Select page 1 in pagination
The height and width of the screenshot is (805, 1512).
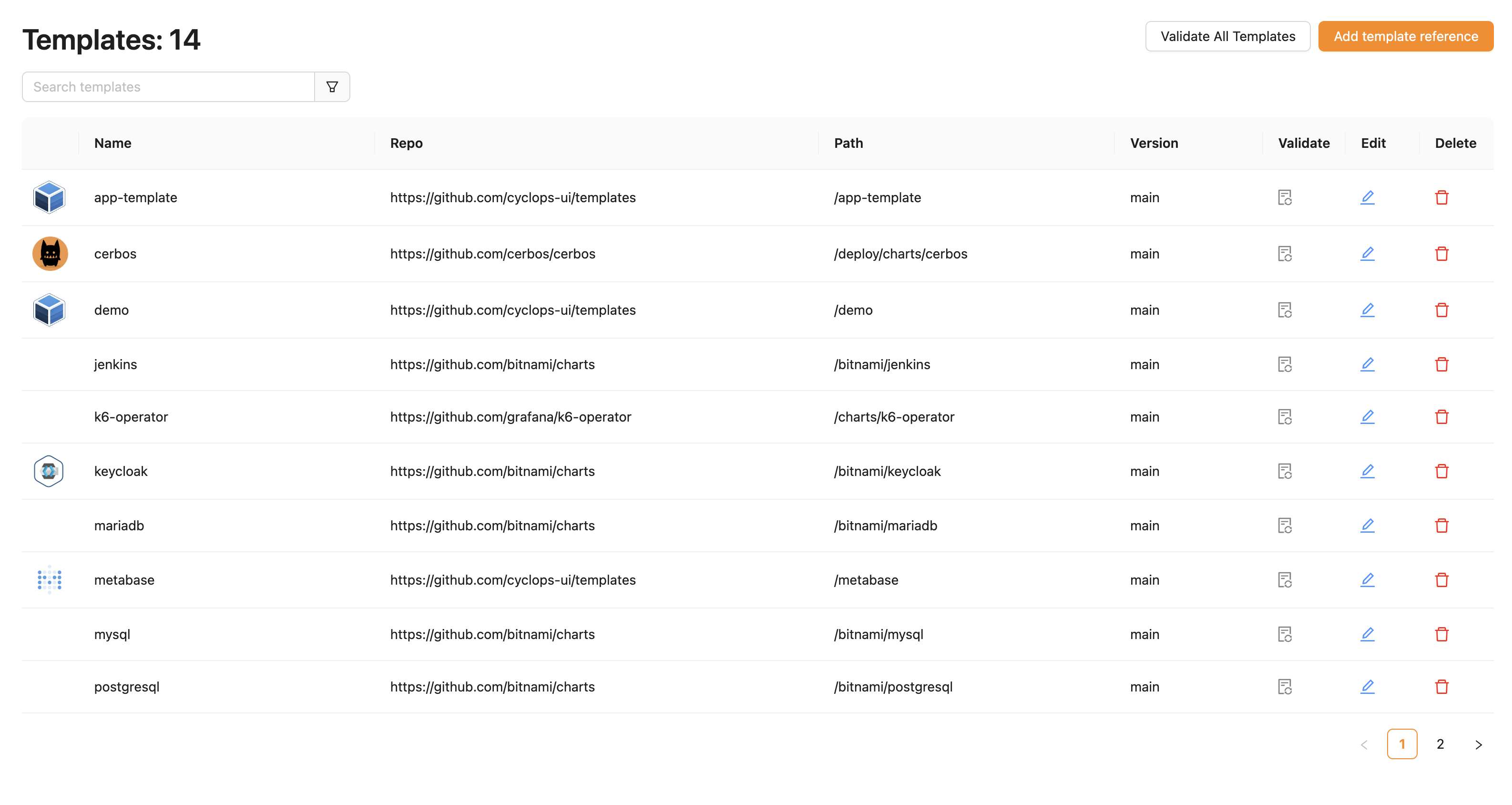[1402, 744]
